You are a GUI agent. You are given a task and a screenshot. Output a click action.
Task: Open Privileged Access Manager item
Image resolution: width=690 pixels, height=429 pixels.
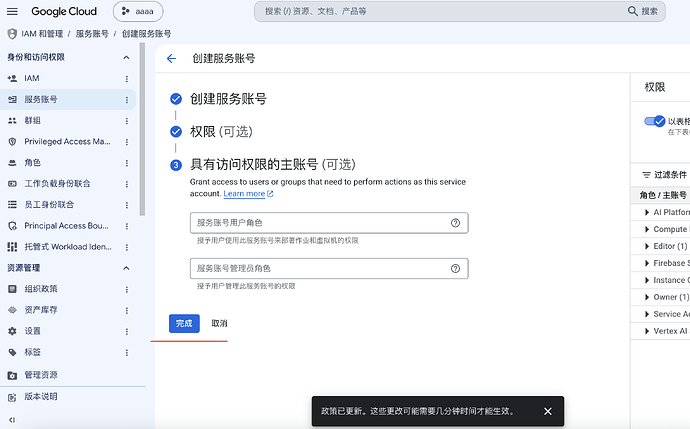click(67, 142)
